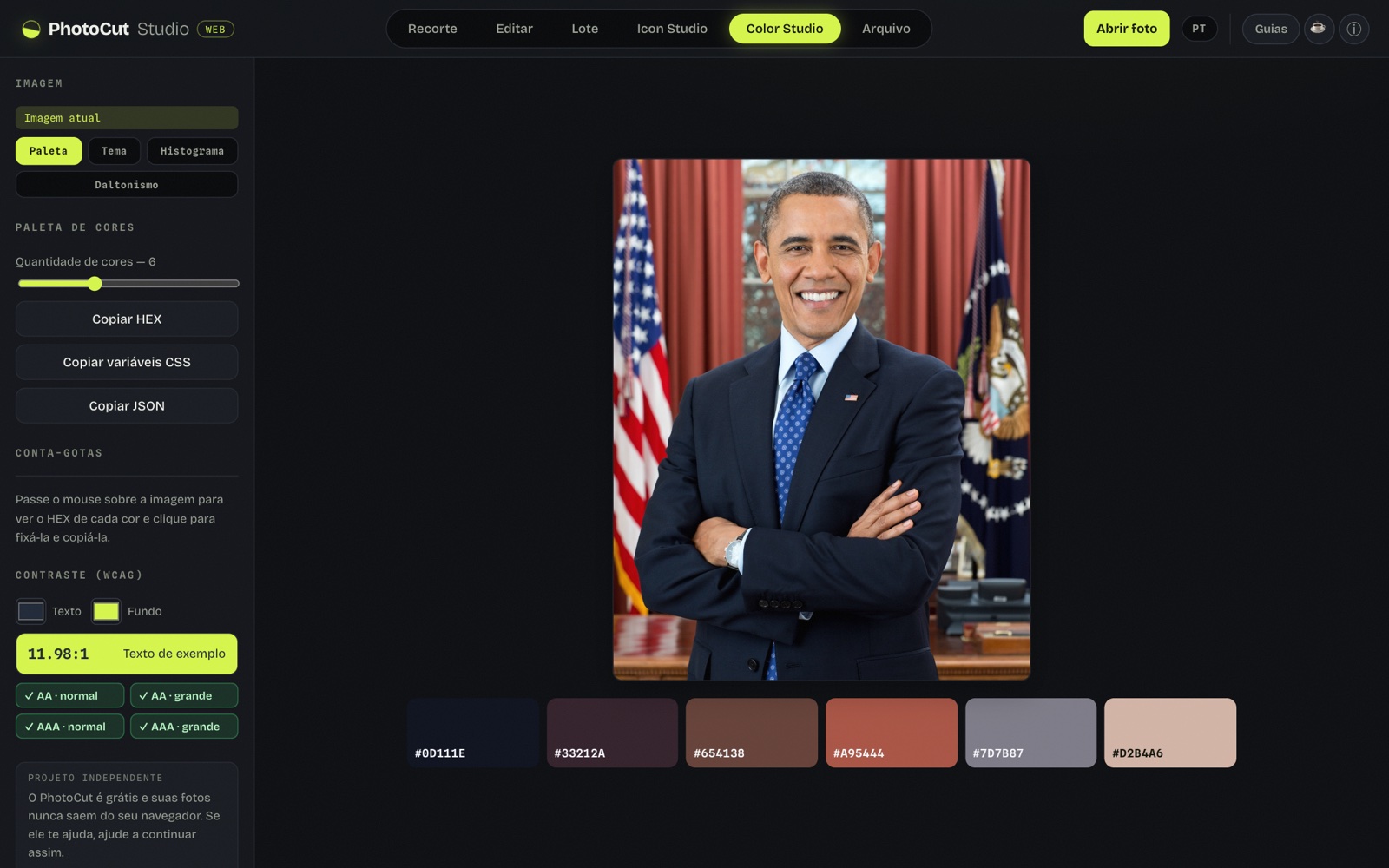This screenshot has width=1389, height=868.
Task: Click the 11.98:1 contrast sample box
Action: pos(127,654)
